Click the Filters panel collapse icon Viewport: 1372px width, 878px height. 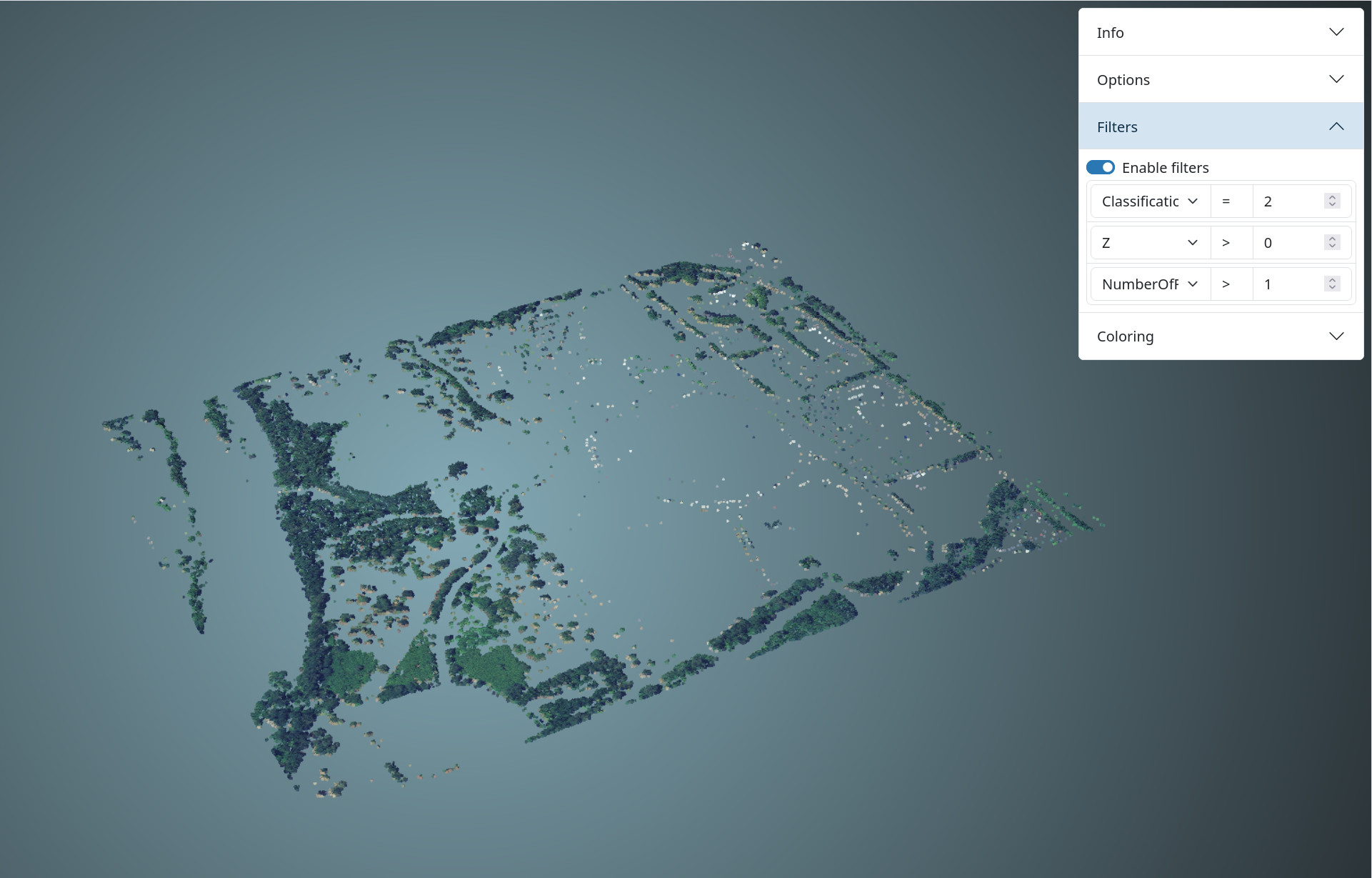point(1335,125)
